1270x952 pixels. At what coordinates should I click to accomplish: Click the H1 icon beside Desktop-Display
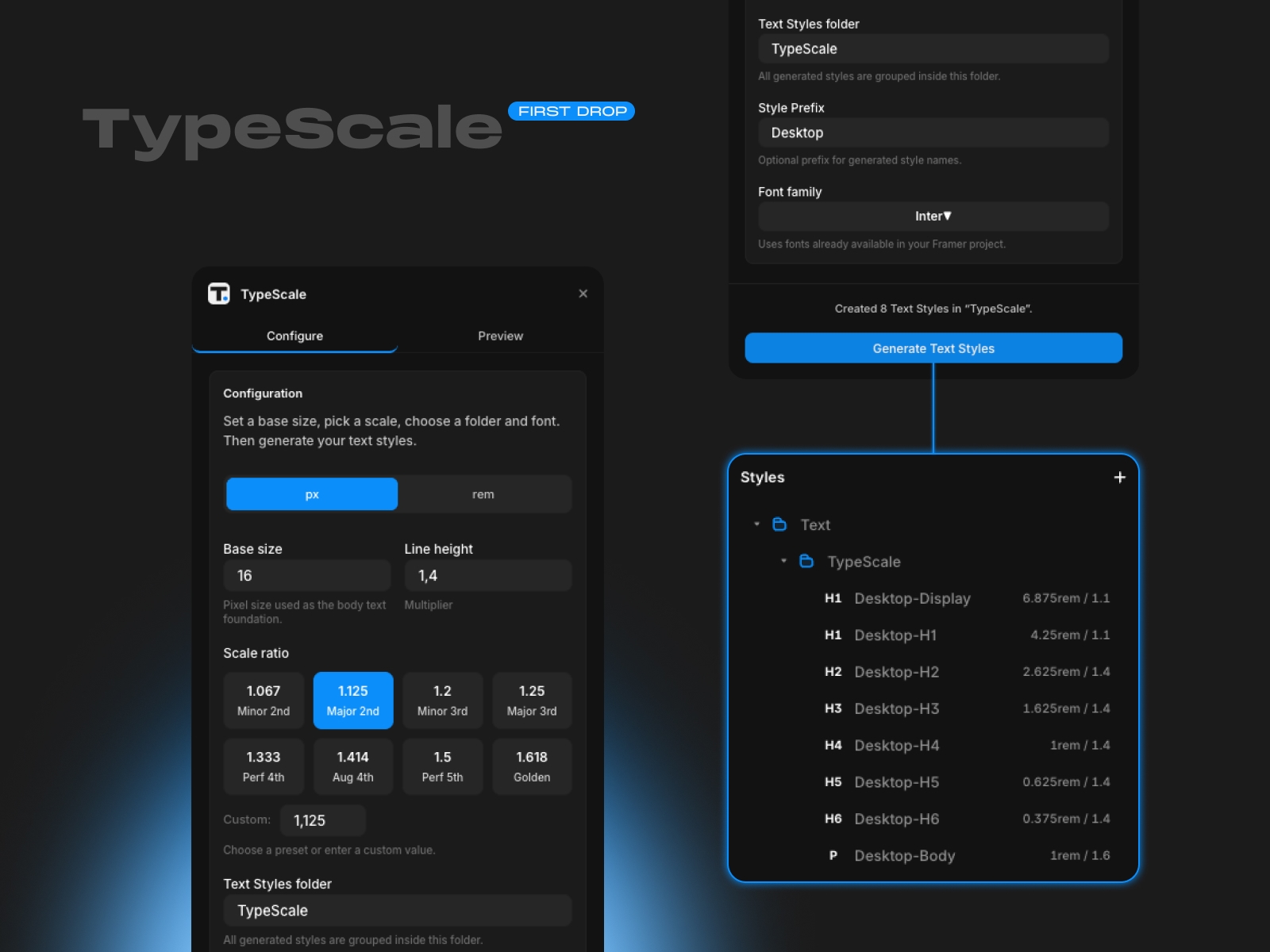coord(833,598)
